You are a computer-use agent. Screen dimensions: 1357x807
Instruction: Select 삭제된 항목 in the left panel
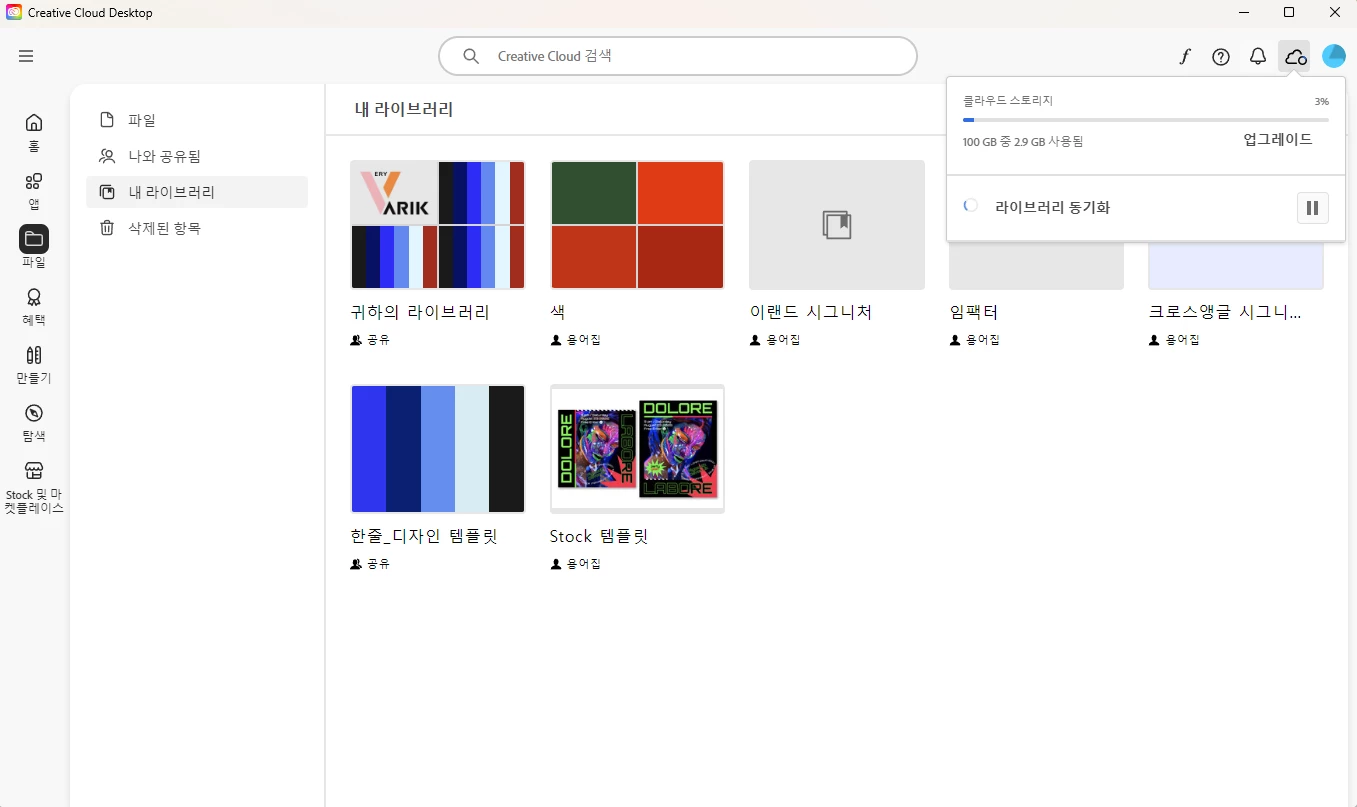coord(197,228)
